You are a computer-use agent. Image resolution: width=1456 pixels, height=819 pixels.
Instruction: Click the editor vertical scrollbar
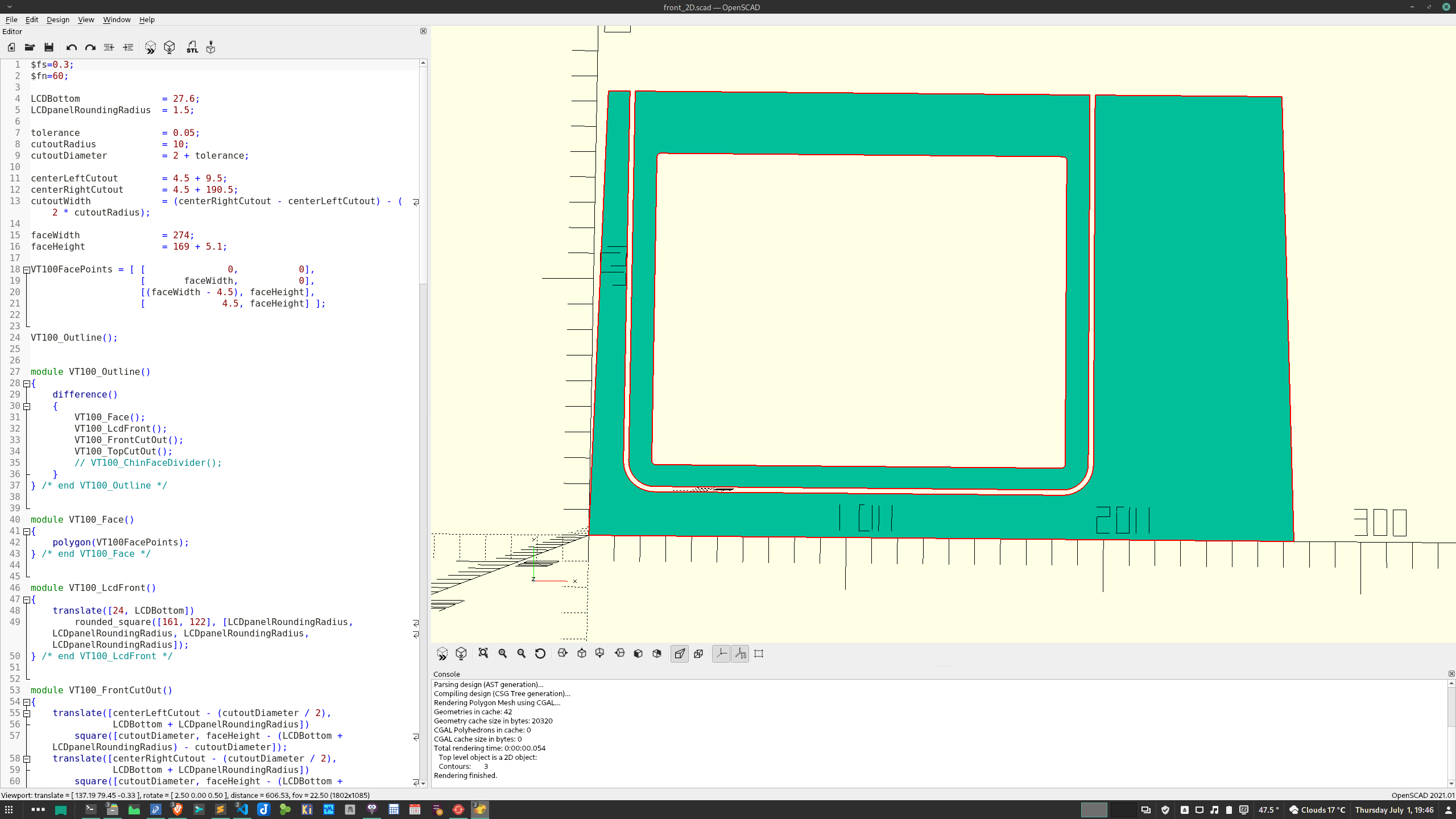(423, 171)
